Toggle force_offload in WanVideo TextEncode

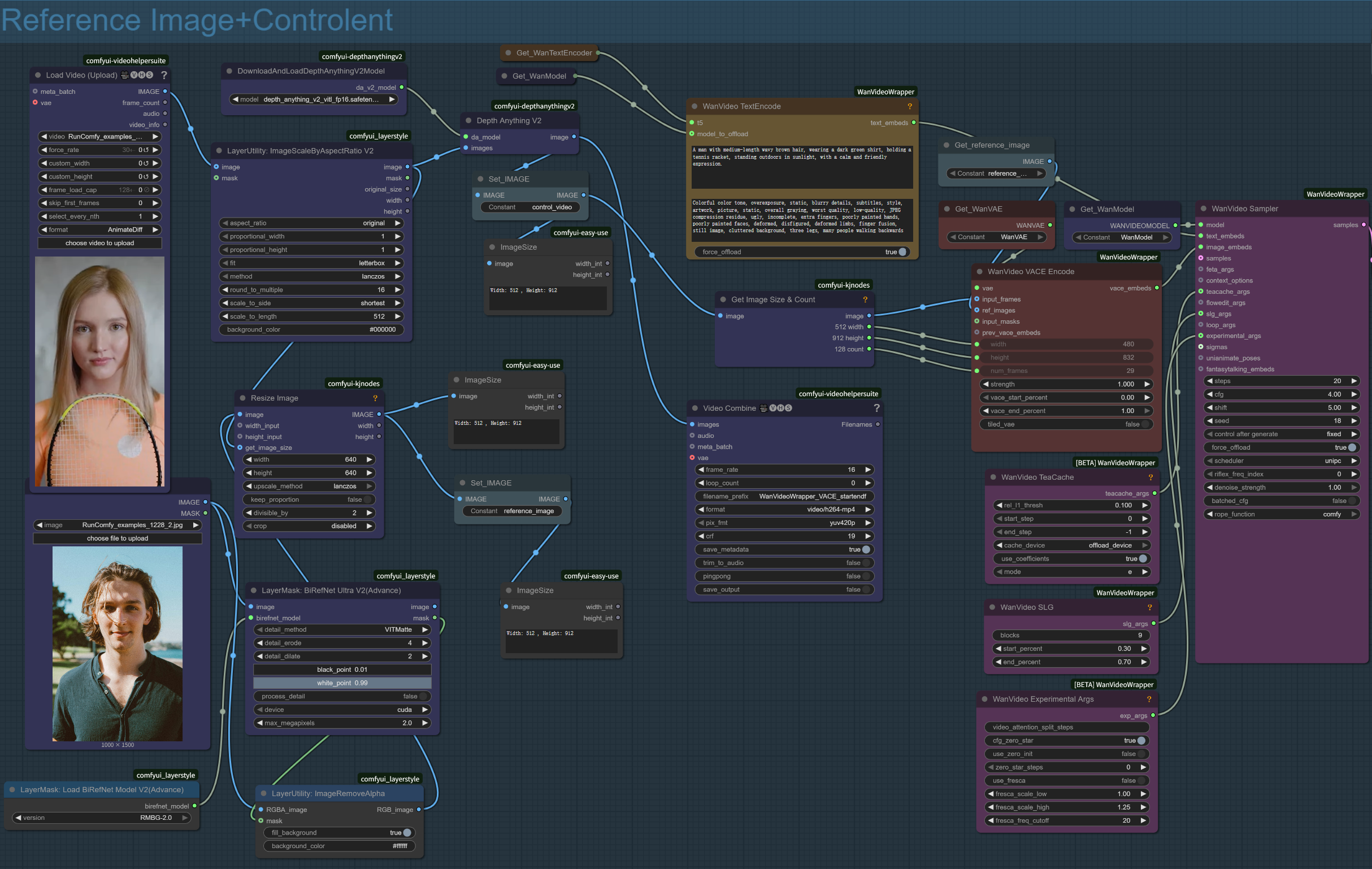802,252
